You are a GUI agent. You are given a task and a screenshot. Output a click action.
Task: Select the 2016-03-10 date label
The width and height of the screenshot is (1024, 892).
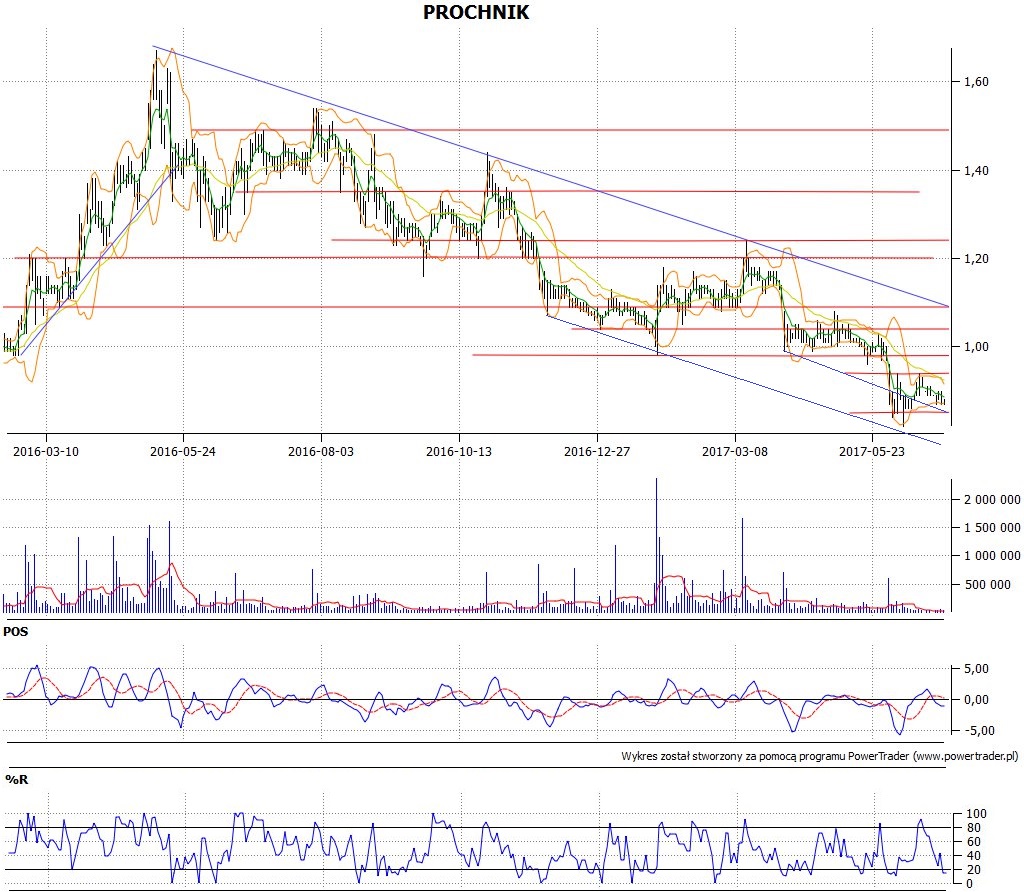click(46, 451)
